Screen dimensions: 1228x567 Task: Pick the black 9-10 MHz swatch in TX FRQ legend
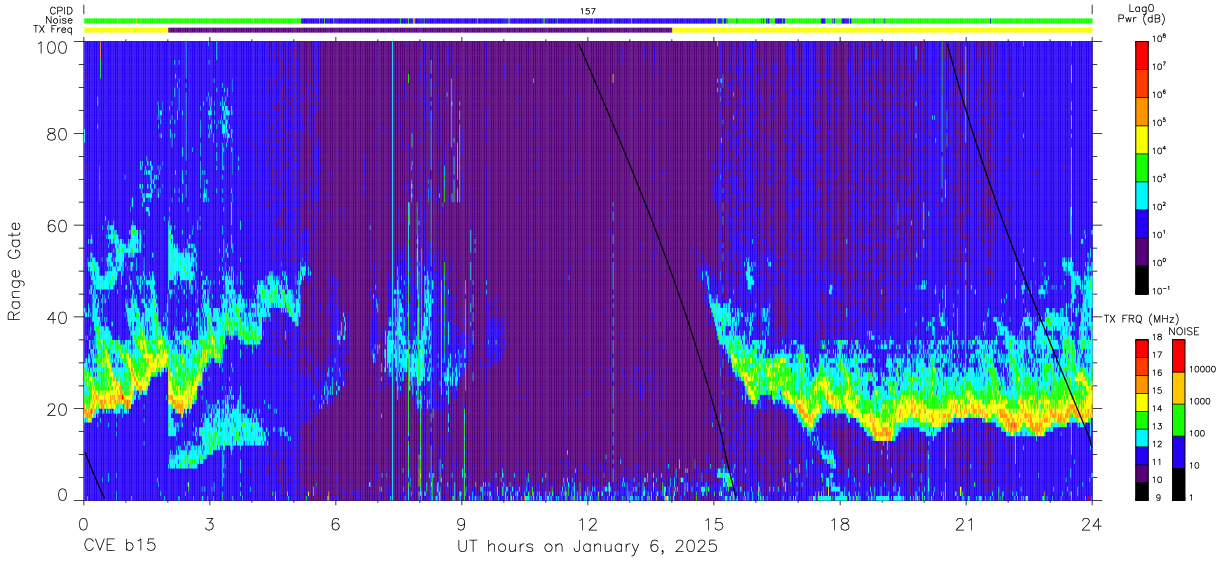click(1143, 491)
